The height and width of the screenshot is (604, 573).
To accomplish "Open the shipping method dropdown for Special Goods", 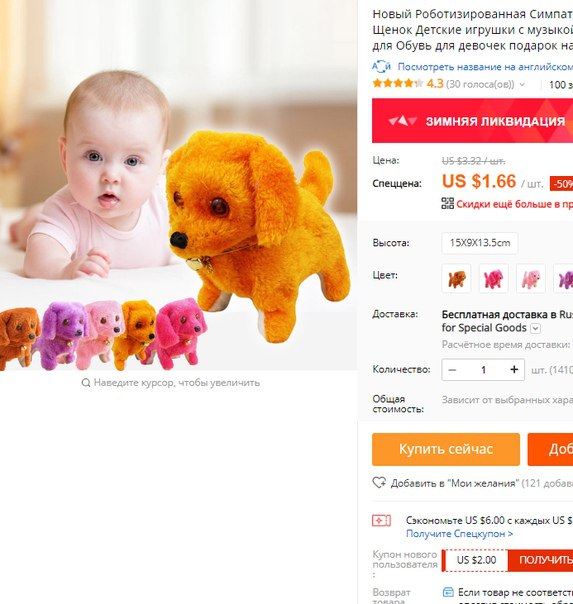I will tap(536, 328).
